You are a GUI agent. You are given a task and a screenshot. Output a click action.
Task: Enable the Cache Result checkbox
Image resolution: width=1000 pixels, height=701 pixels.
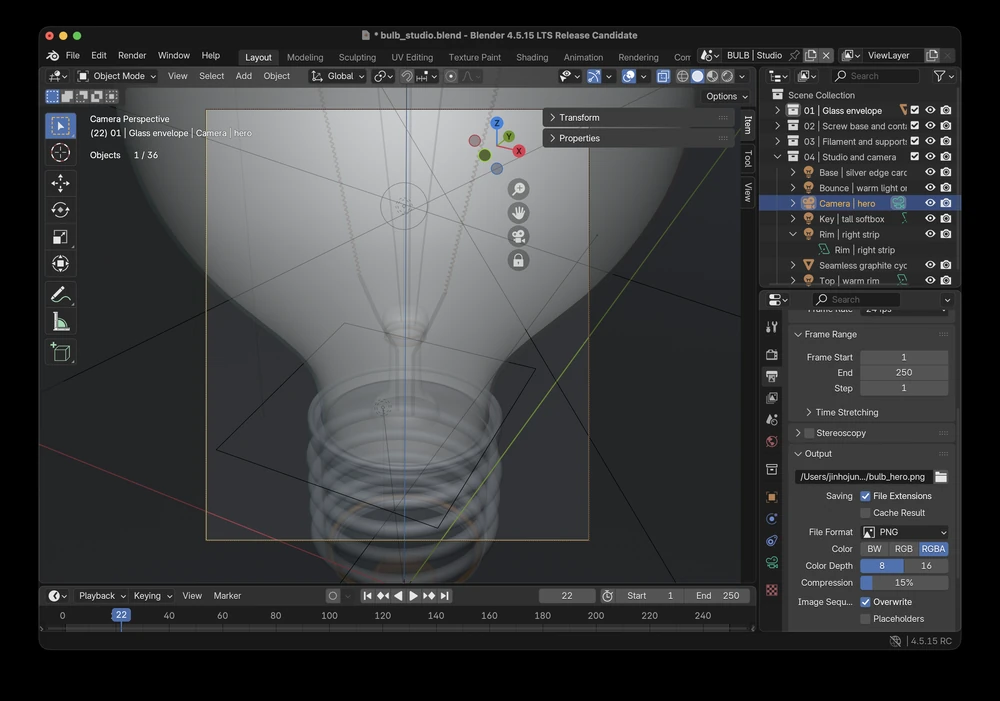click(865, 513)
